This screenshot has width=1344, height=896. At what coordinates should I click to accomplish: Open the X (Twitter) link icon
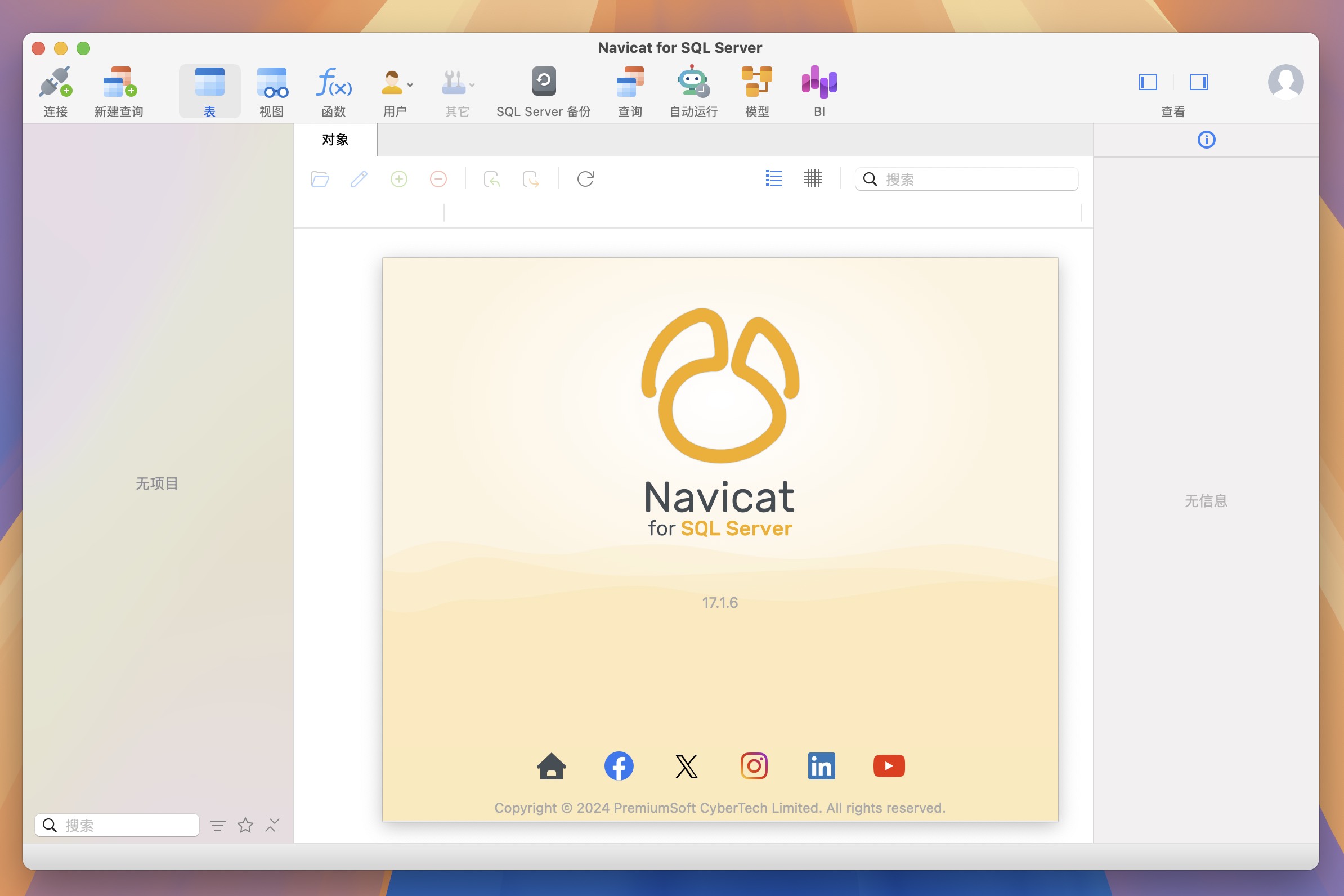[686, 767]
